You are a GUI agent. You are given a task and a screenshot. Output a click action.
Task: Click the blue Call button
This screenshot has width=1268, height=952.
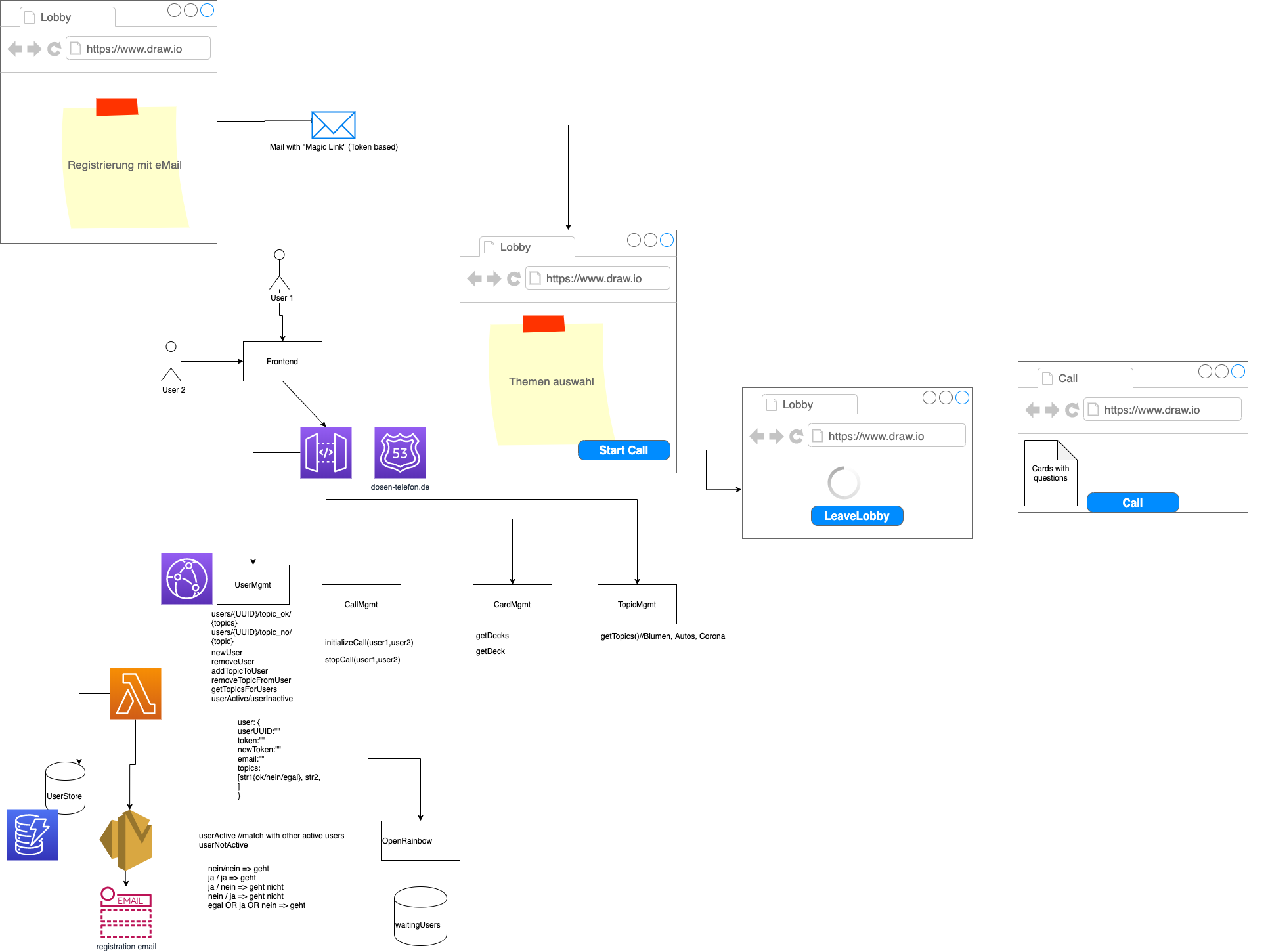(x=1132, y=502)
